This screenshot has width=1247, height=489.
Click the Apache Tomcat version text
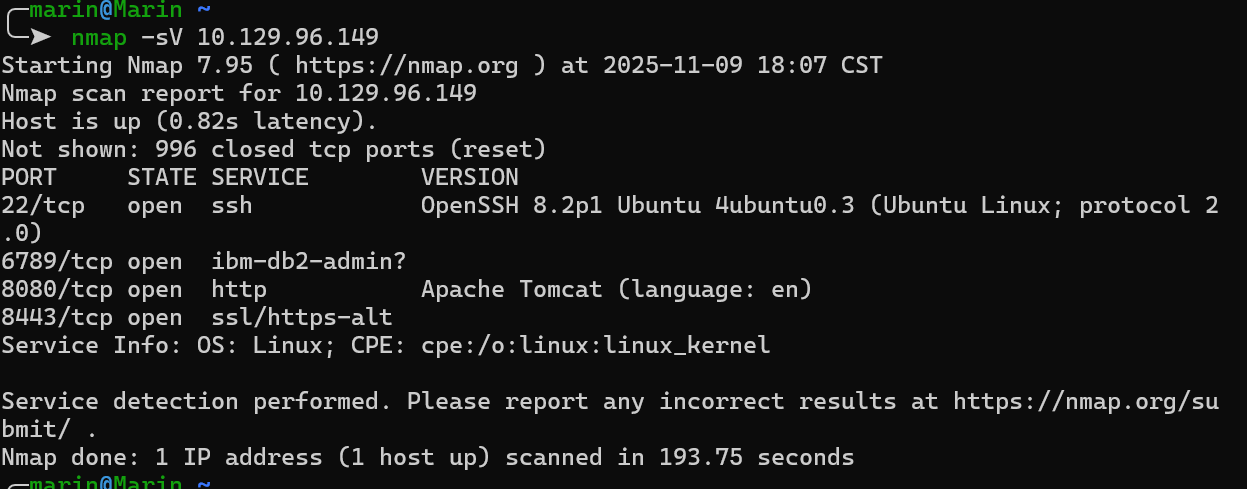coord(512,290)
